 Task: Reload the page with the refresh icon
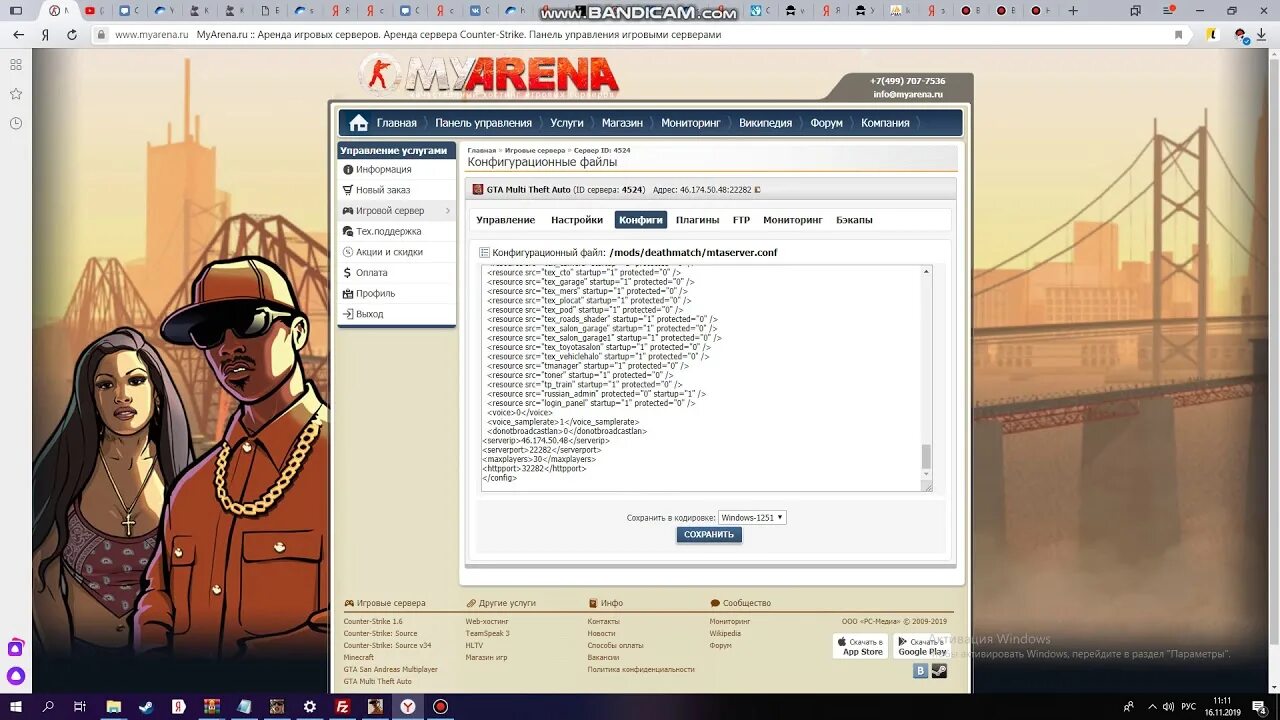point(72,34)
